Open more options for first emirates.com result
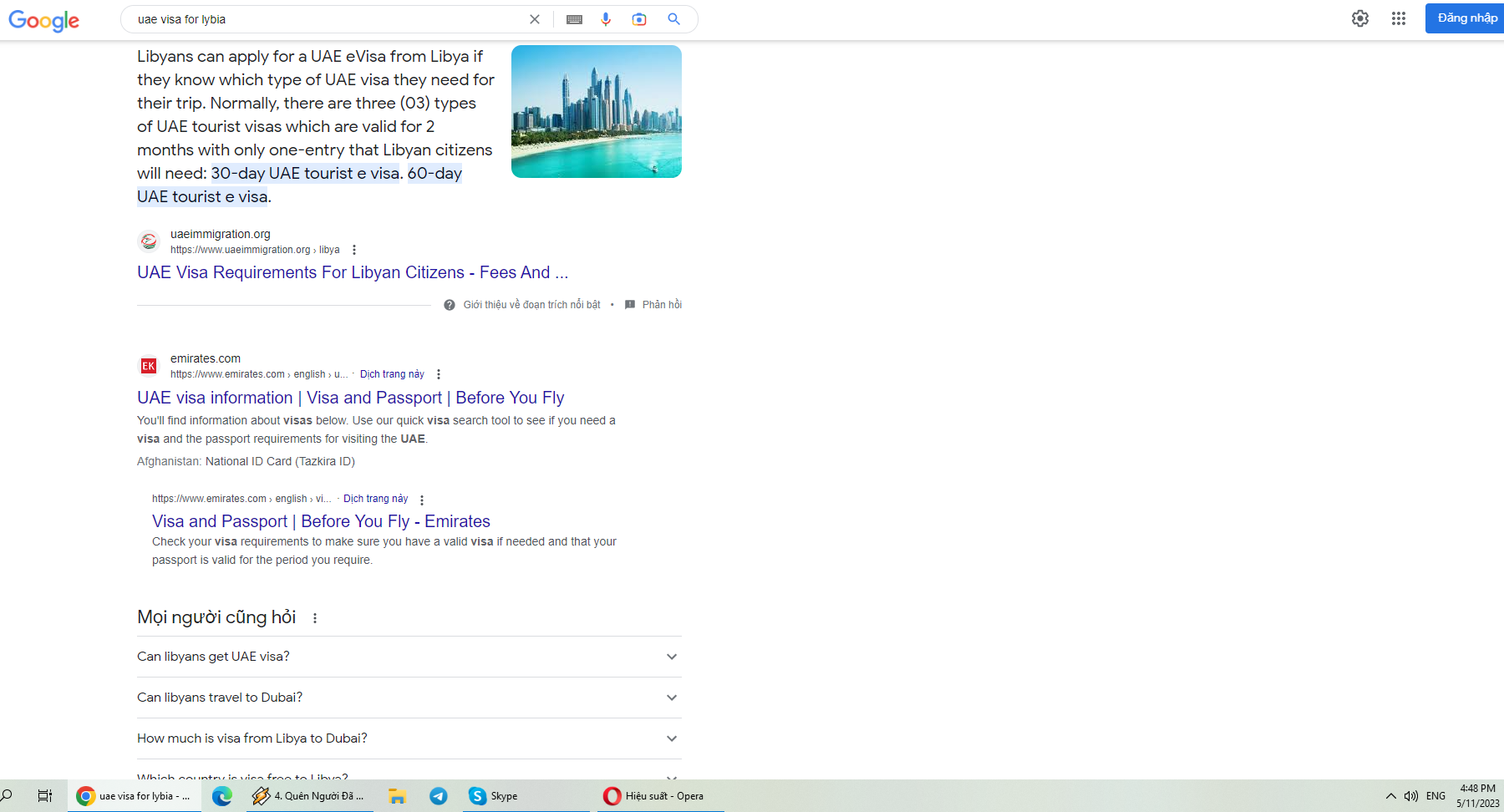 click(439, 374)
